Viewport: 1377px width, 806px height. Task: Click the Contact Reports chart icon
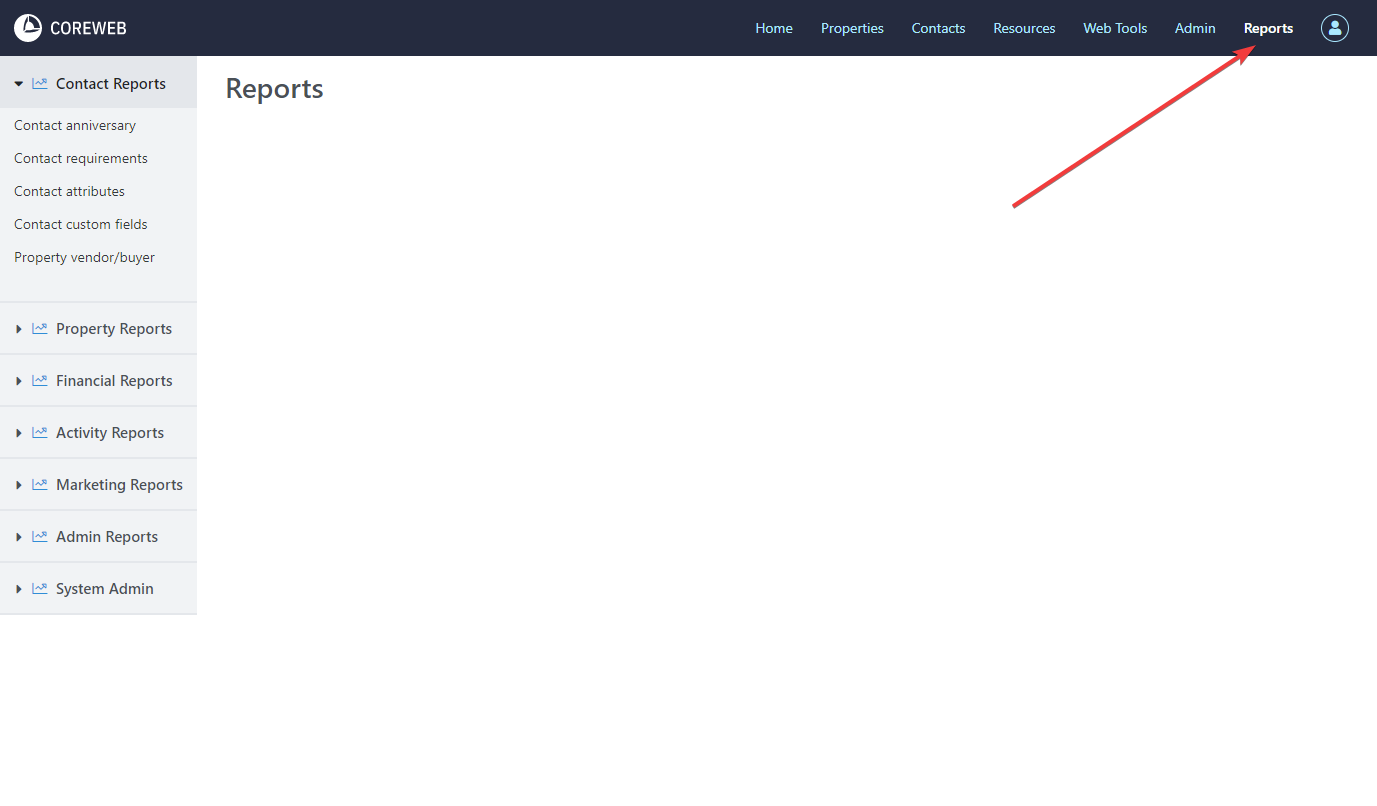[40, 84]
